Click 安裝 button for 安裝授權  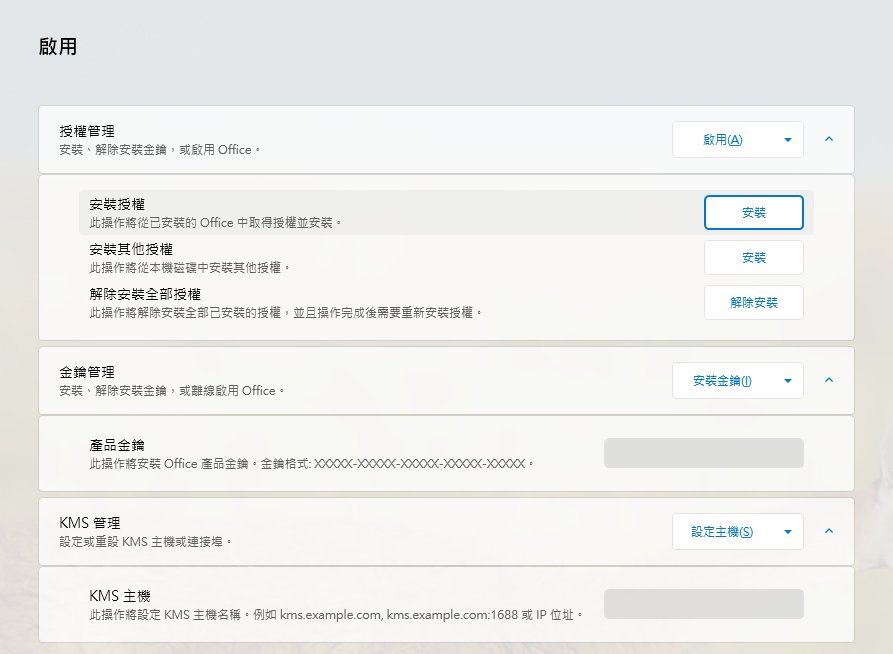click(753, 212)
